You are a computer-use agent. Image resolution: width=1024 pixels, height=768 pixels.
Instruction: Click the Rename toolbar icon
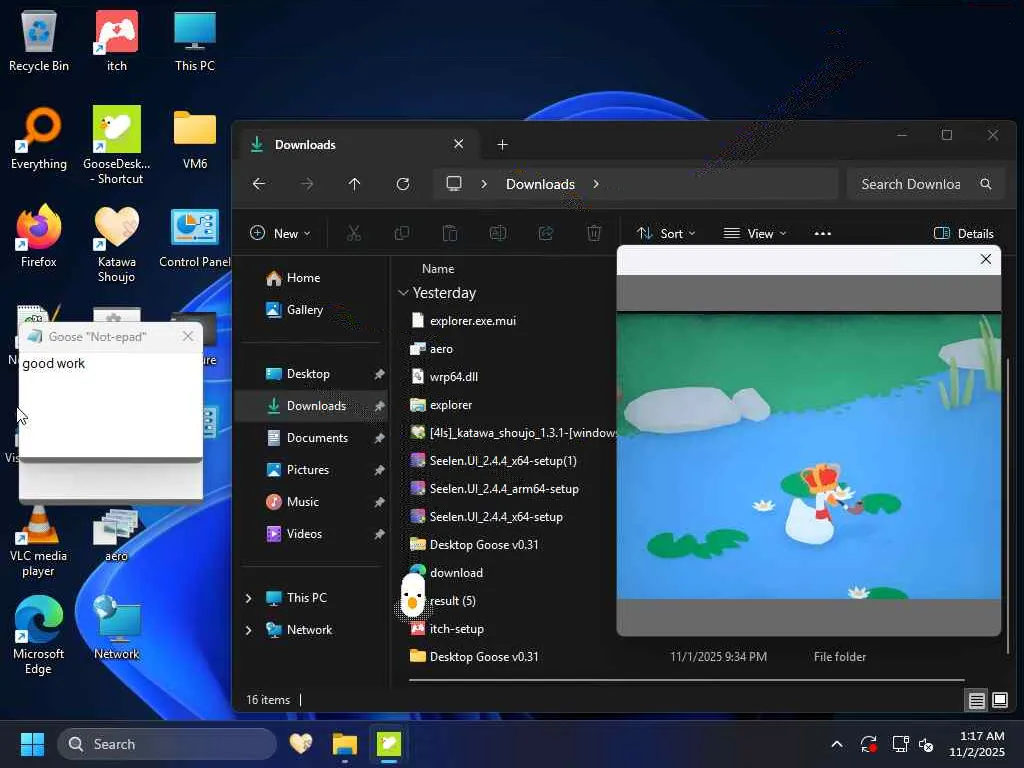pos(498,233)
